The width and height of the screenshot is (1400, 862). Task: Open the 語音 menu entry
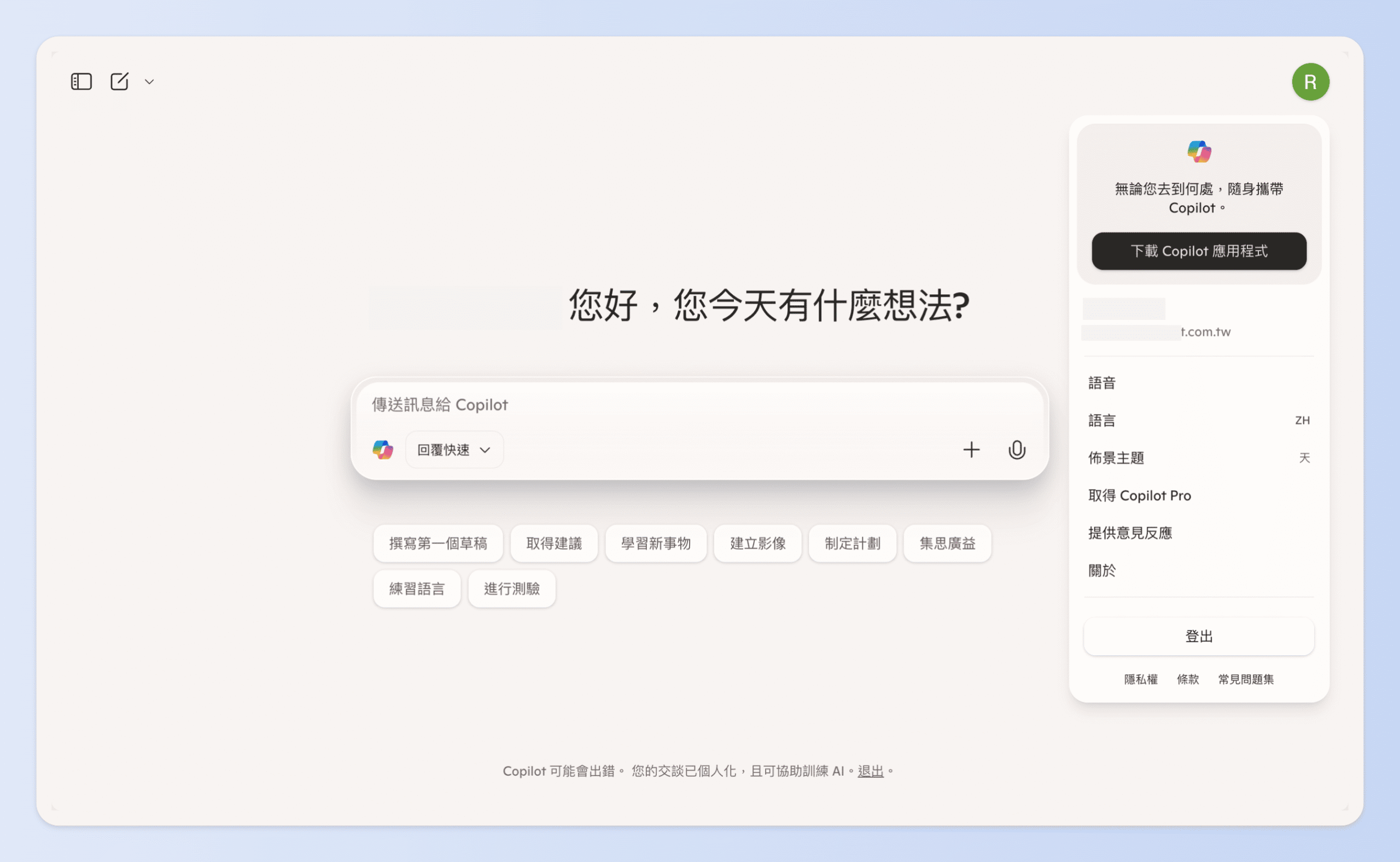point(1199,382)
